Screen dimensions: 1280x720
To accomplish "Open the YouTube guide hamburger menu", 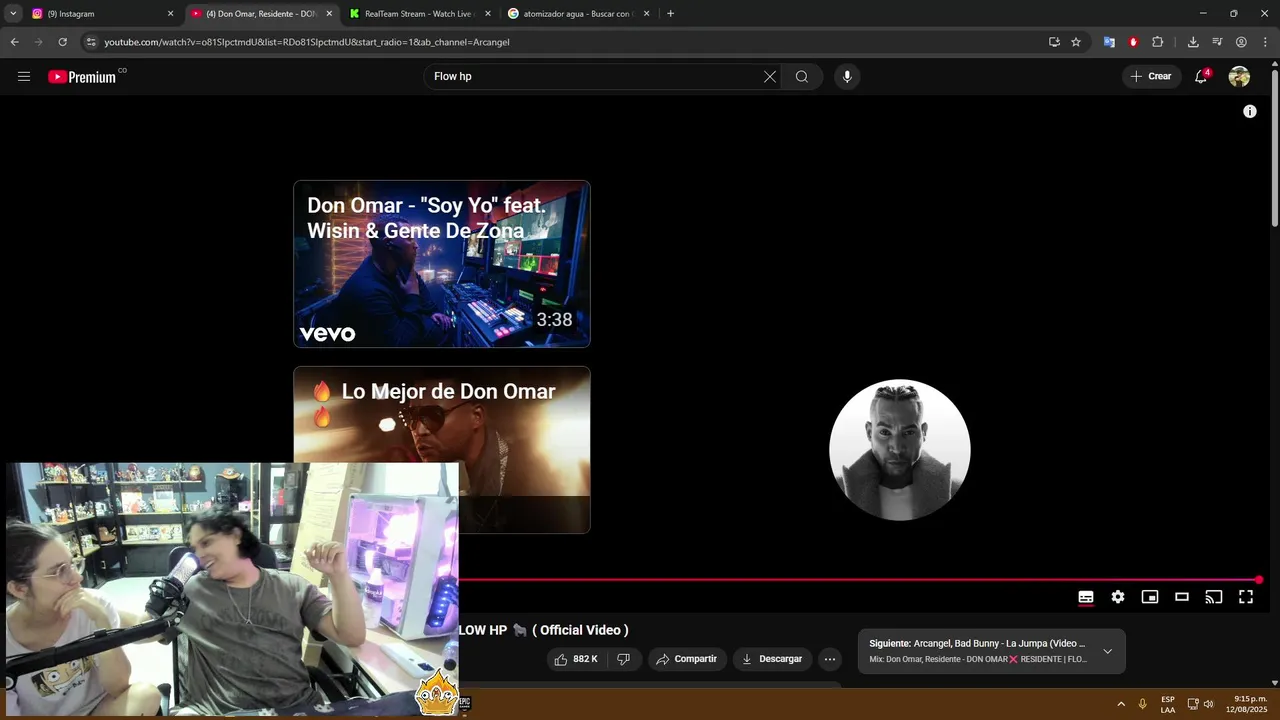I will (x=24, y=77).
